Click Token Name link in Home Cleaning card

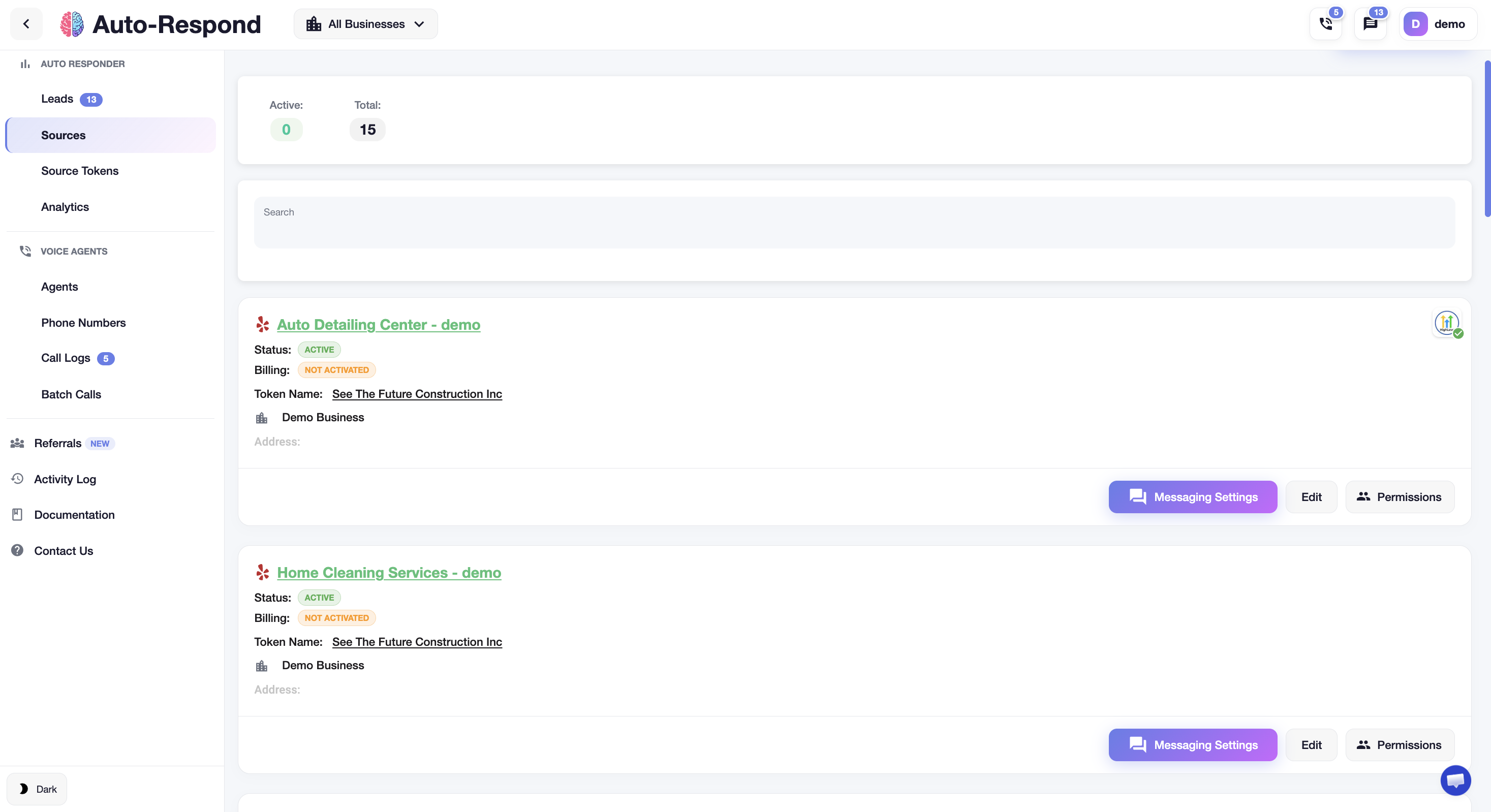pos(417,641)
